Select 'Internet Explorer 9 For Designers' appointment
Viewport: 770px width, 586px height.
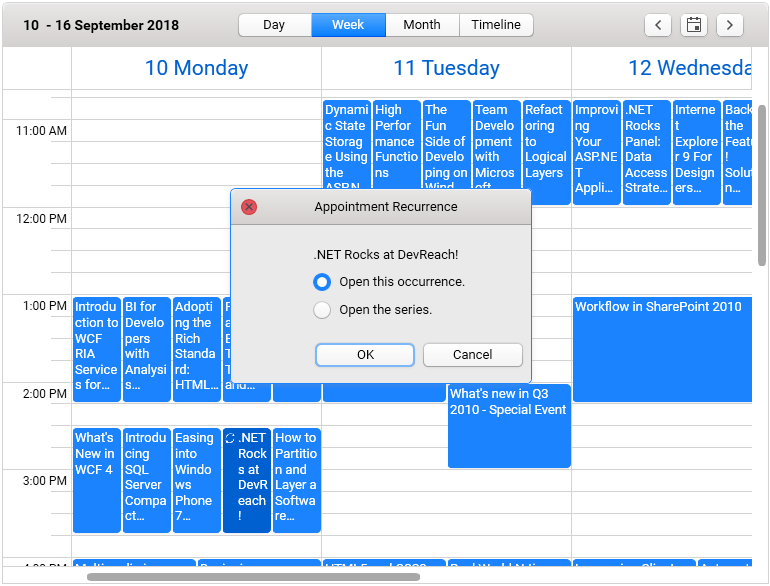[697, 152]
